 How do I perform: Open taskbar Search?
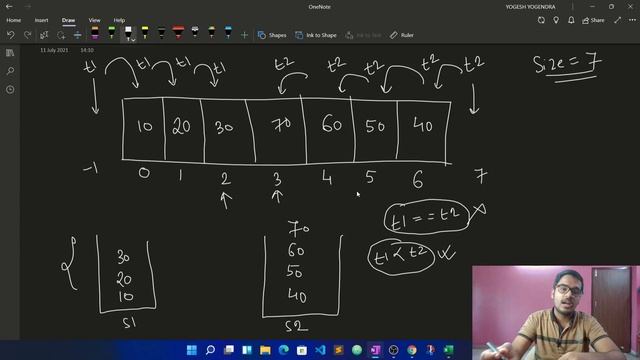(x=210, y=350)
